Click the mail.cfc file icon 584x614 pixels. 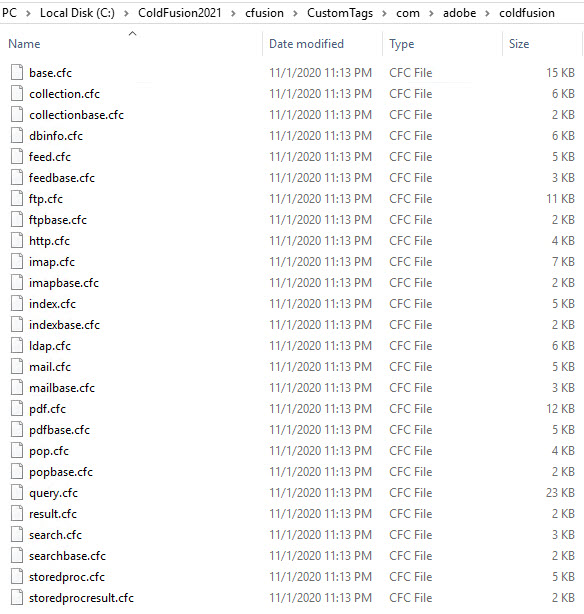pos(17,367)
